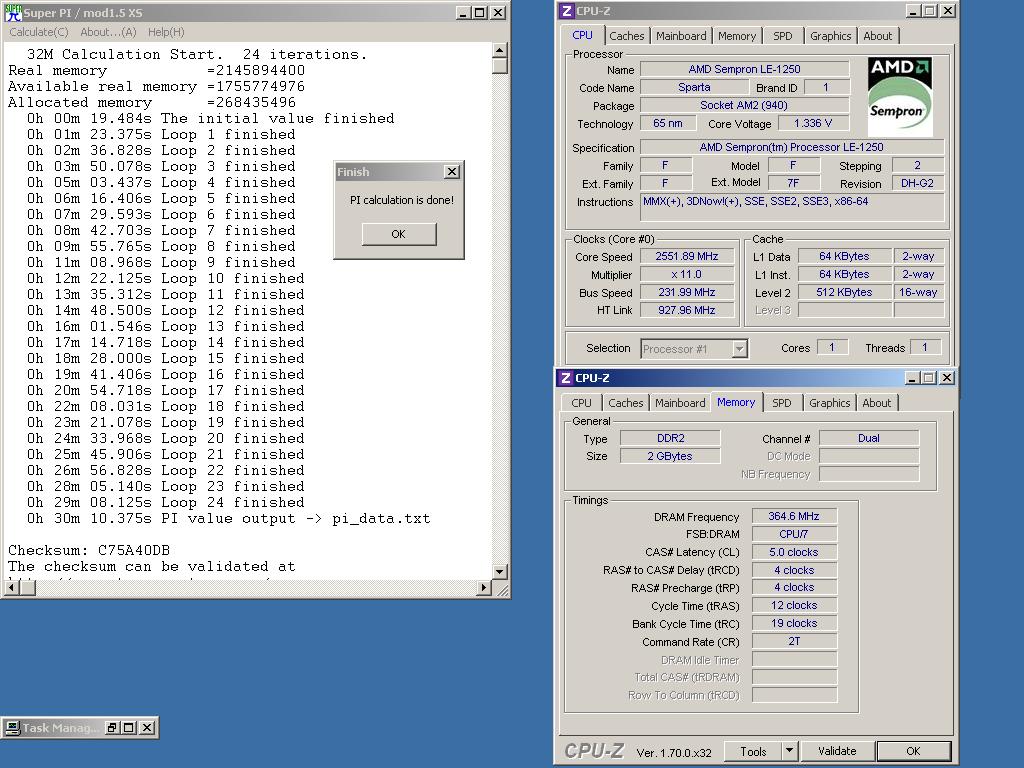The width and height of the screenshot is (1024, 768).
Task: Switch to Caches tab in lower CPU-Z window
Action: (626, 403)
